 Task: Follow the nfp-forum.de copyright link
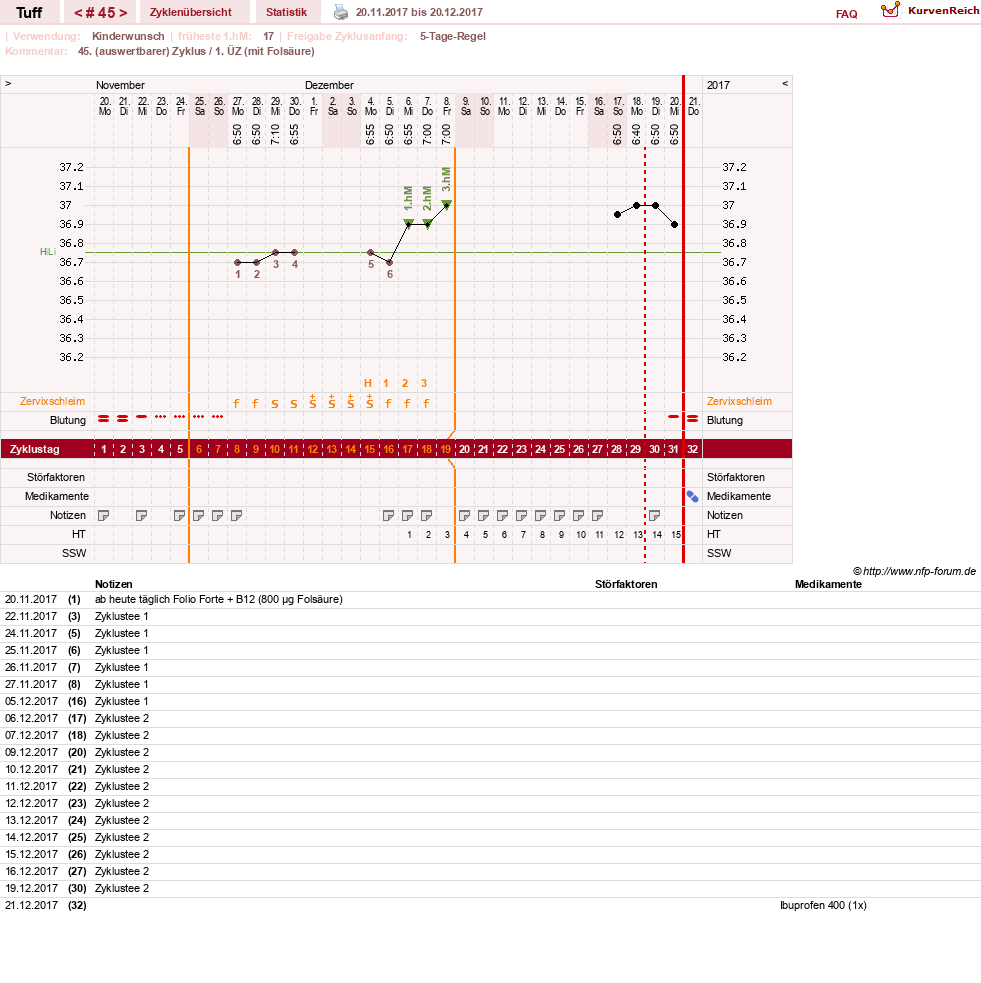tap(915, 571)
